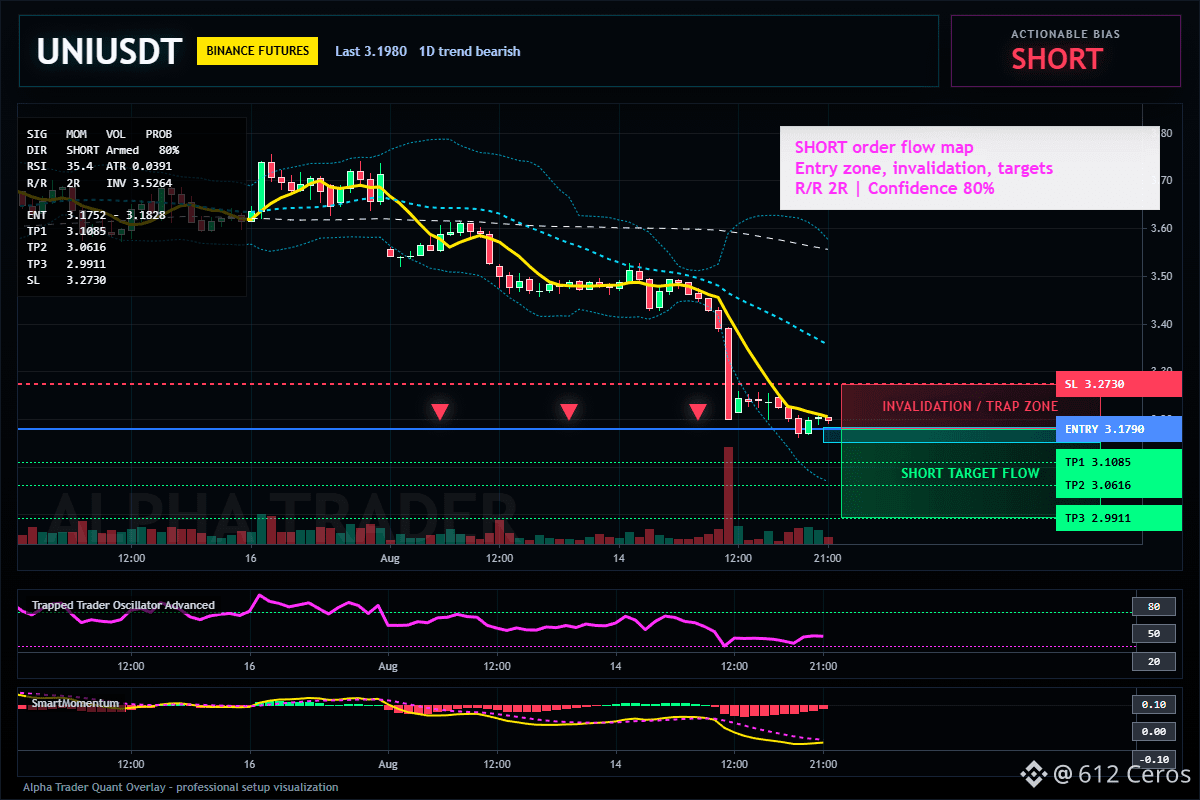Click the '16' date label under the main chart
This screenshot has width=1200, height=800.
click(x=251, y=558)
